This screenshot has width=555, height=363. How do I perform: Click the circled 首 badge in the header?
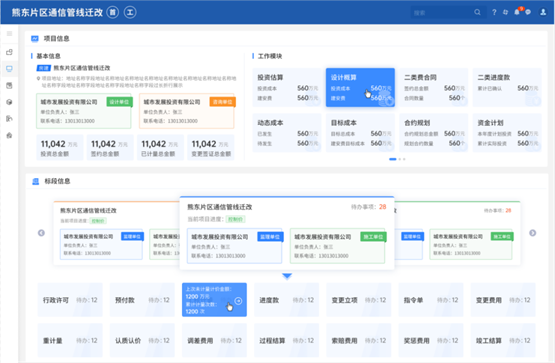[113, 12]
